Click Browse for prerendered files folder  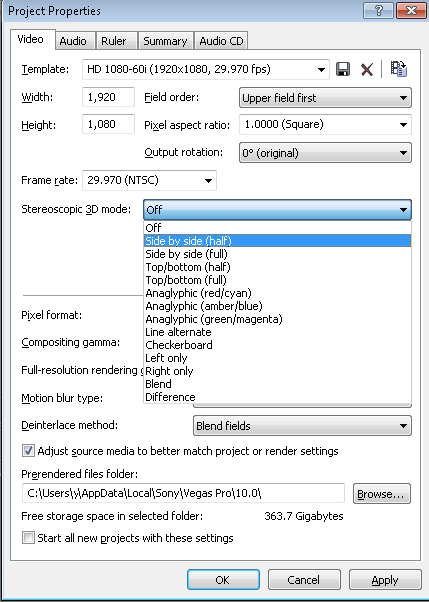pyautogui.click(x=382, y=493)
